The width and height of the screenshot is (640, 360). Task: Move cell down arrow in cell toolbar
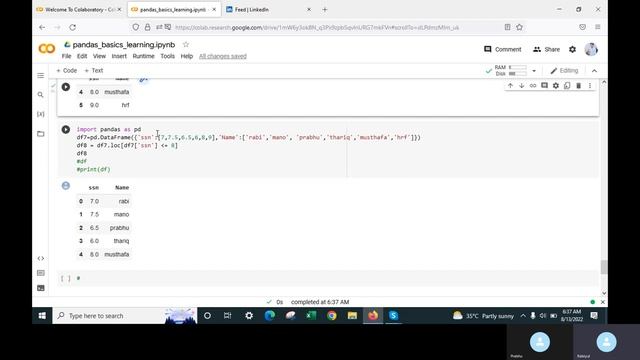(x=522, y=86)
